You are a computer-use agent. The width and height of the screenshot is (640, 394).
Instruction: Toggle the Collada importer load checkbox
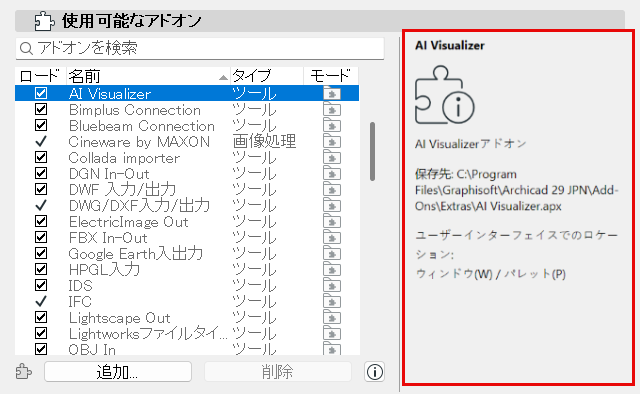(41, 157)
